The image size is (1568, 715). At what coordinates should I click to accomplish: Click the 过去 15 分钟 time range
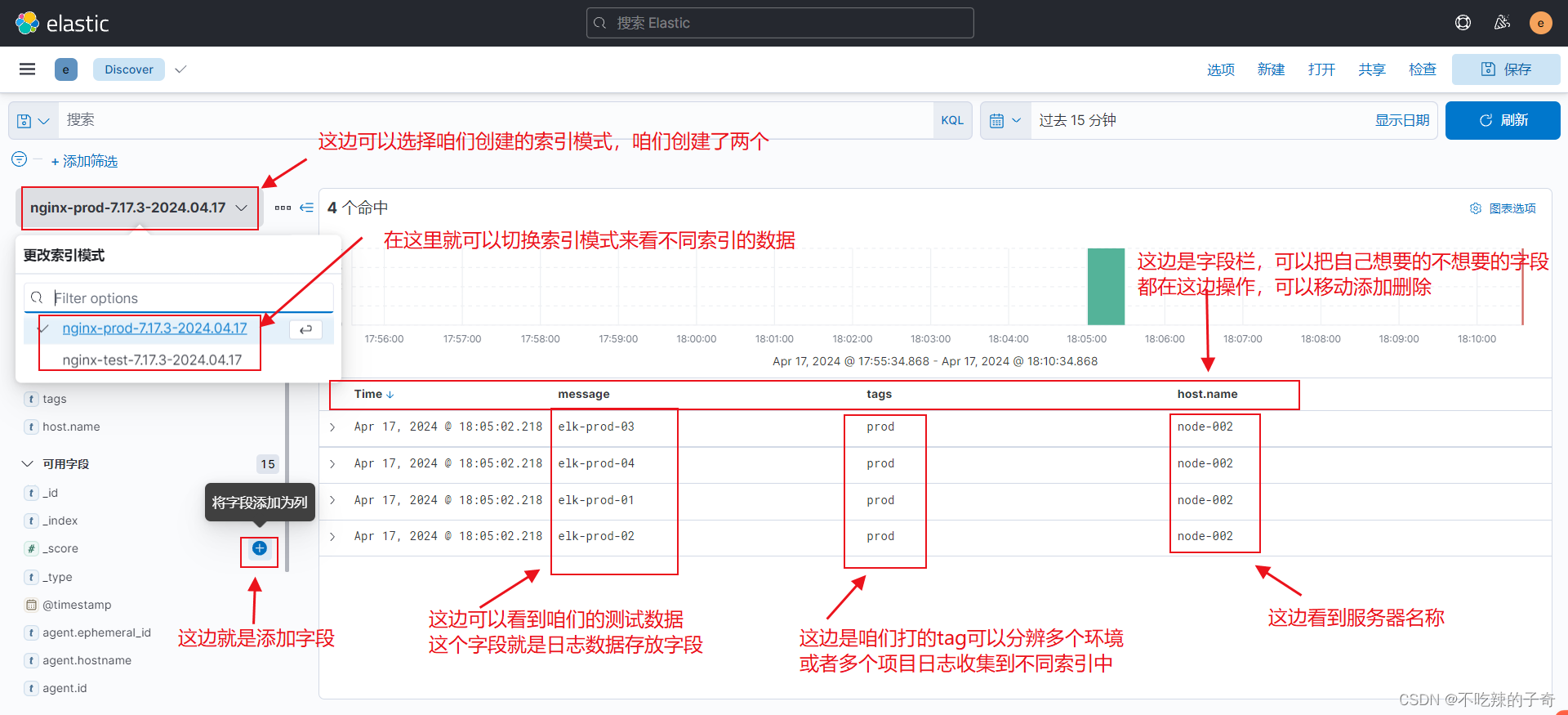pos(1077,120)
